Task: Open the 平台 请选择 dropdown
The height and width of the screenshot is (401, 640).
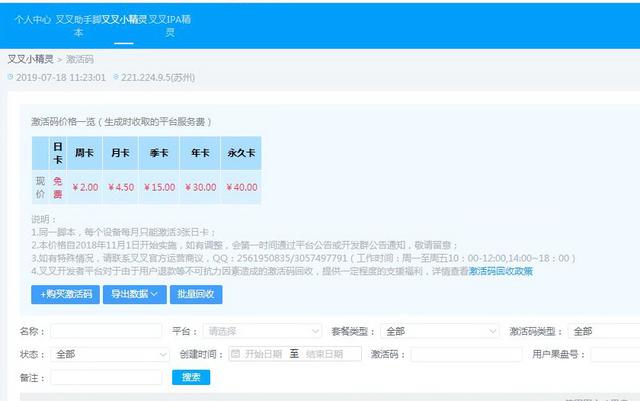Action: [259, 331]
